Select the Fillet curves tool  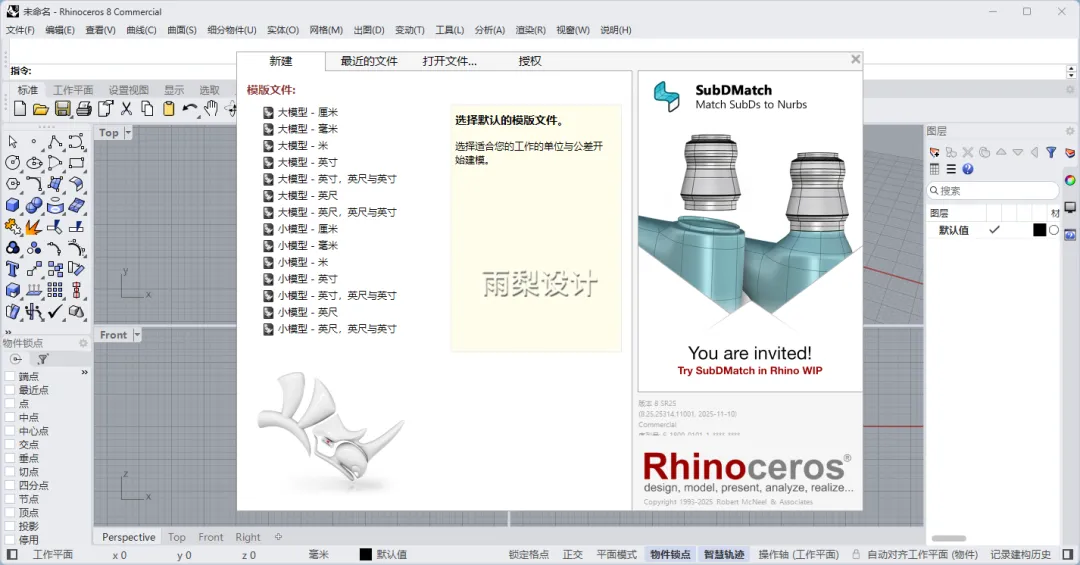[34, 184]
